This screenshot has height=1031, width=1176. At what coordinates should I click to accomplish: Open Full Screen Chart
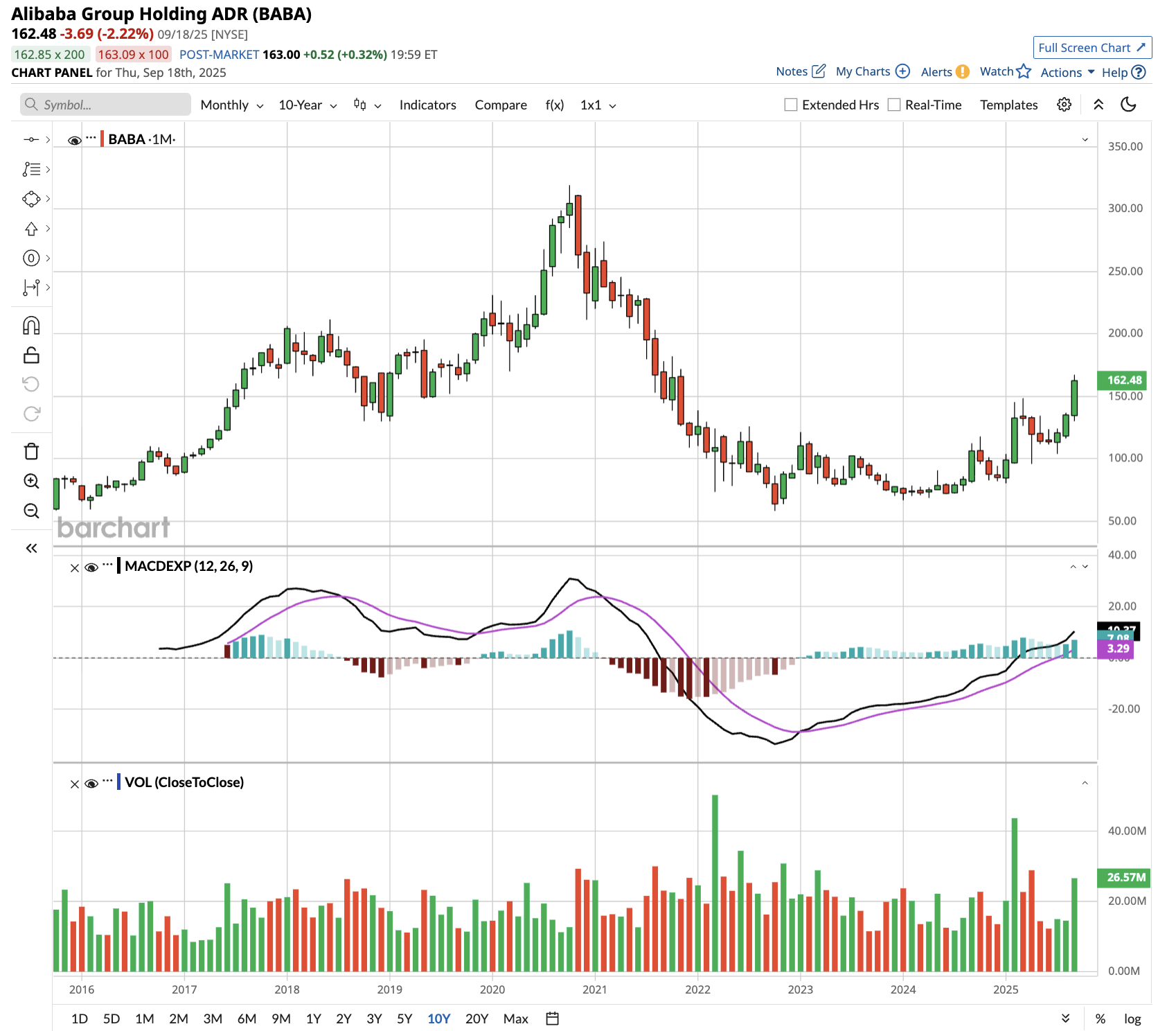1092,48
